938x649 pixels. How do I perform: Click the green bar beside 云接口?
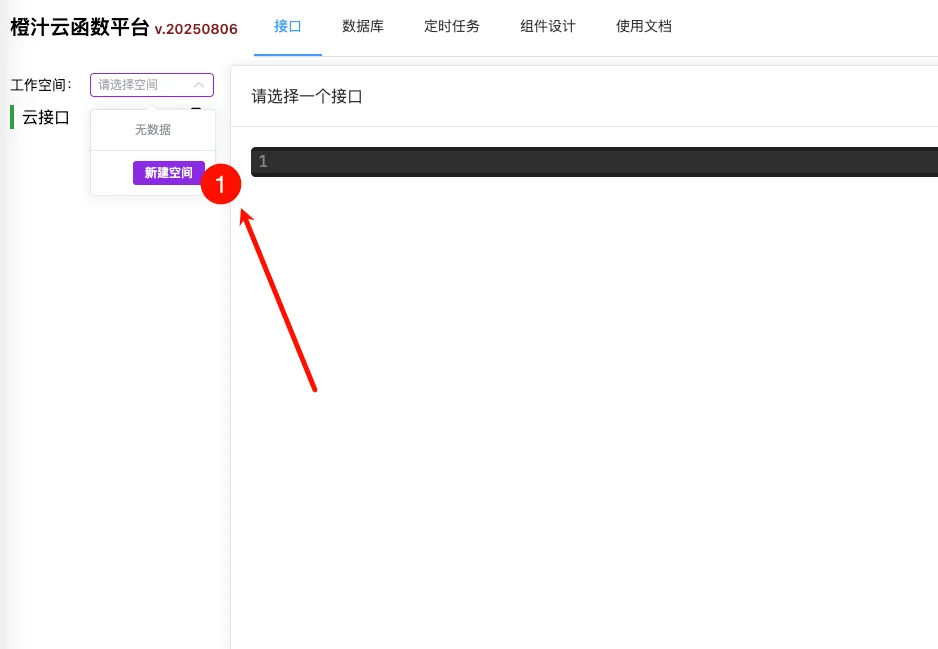point(12,117)
